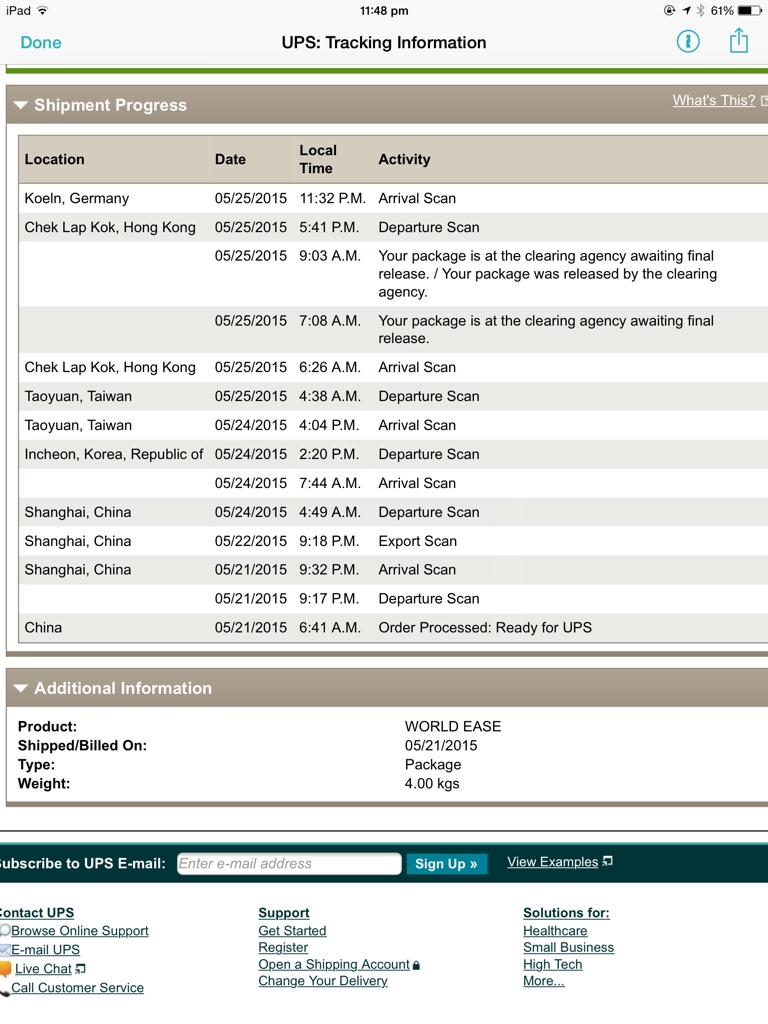Open the Small Business link
Viewport: 768px width, 1024px height.
568,947
